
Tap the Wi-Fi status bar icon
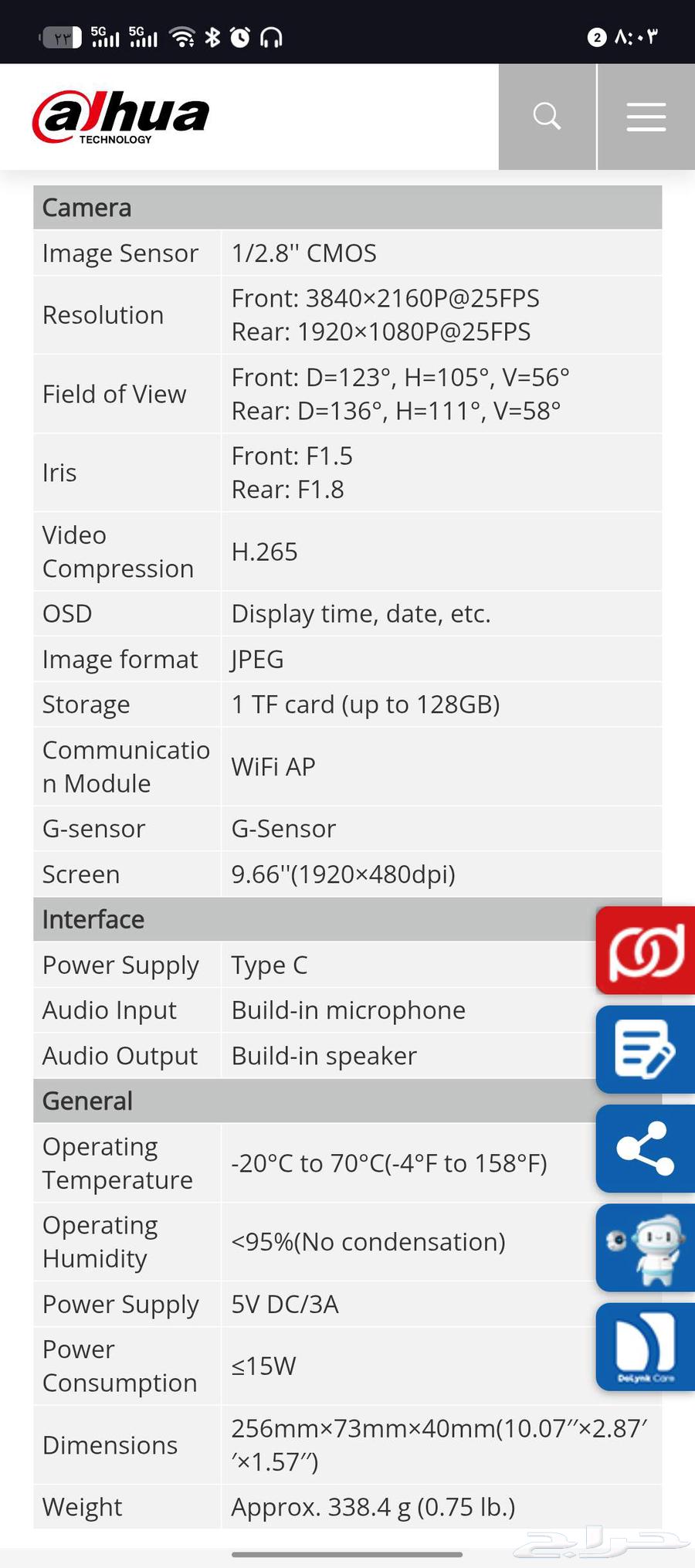(182, 36)
